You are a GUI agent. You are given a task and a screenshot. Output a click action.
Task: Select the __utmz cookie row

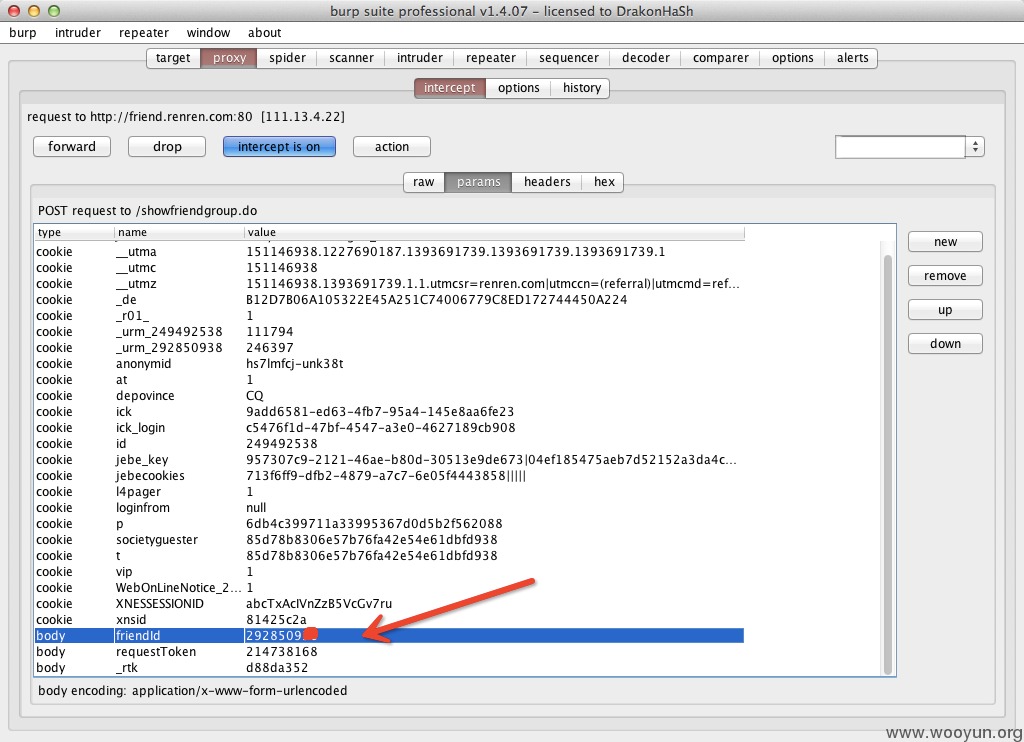click(x=389, y=284)
